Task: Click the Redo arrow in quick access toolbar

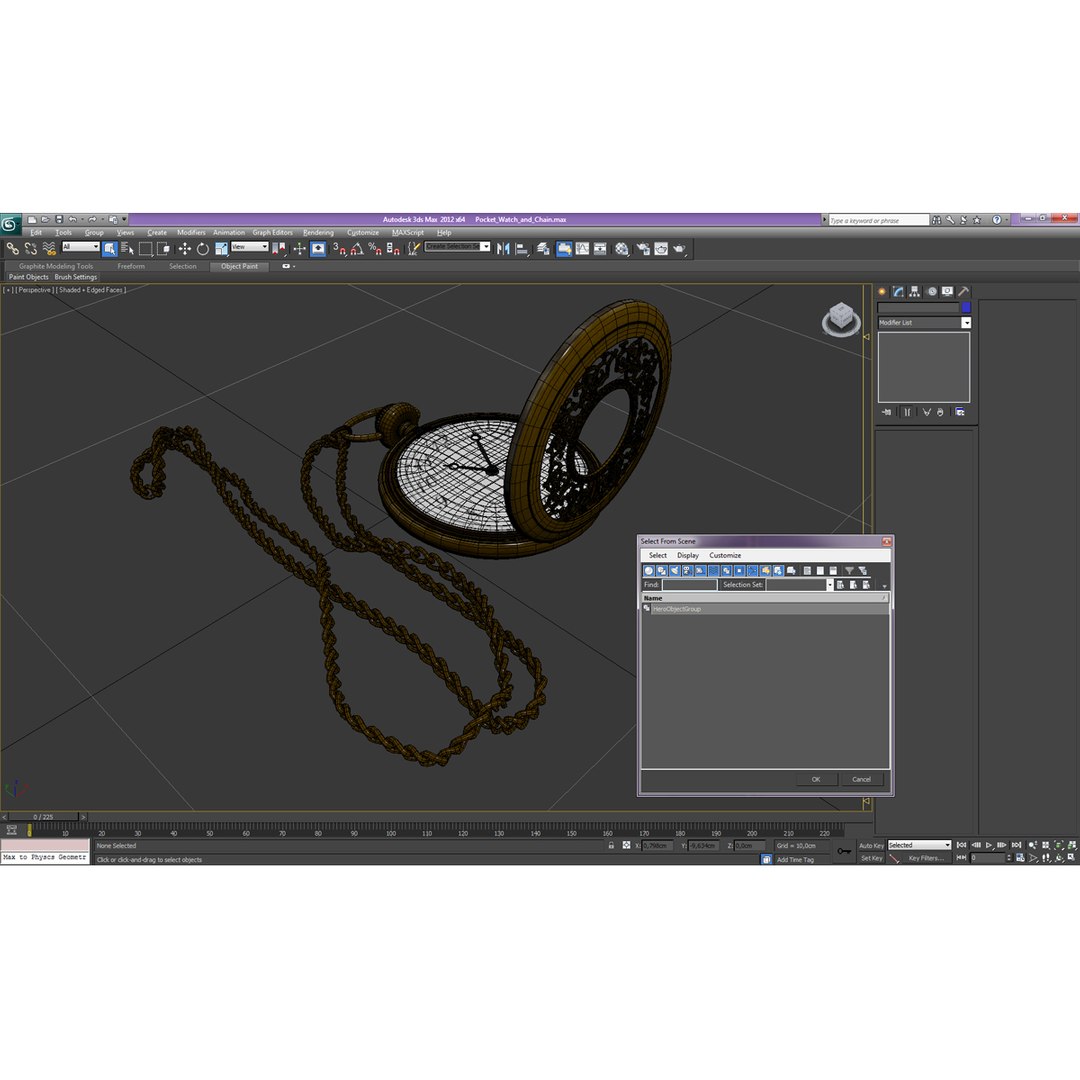Action: coord(92,220)
